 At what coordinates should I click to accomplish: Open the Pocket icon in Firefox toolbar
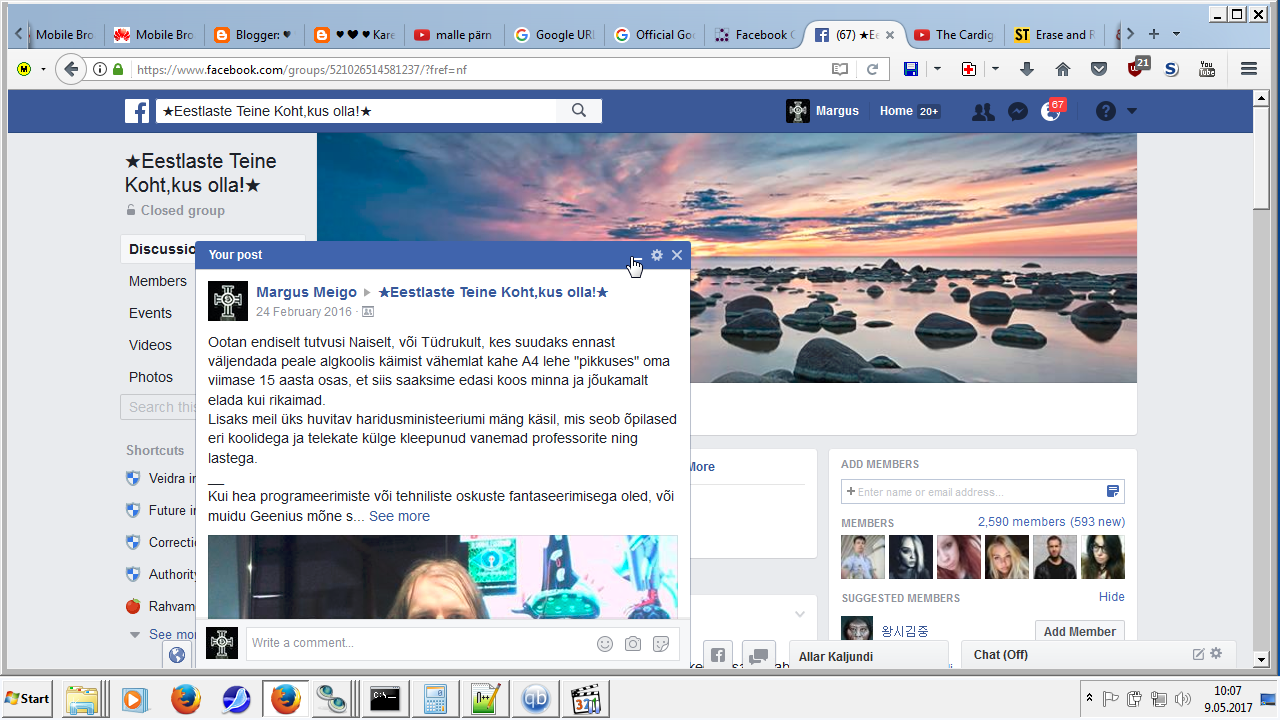(x=1099, y=69)
